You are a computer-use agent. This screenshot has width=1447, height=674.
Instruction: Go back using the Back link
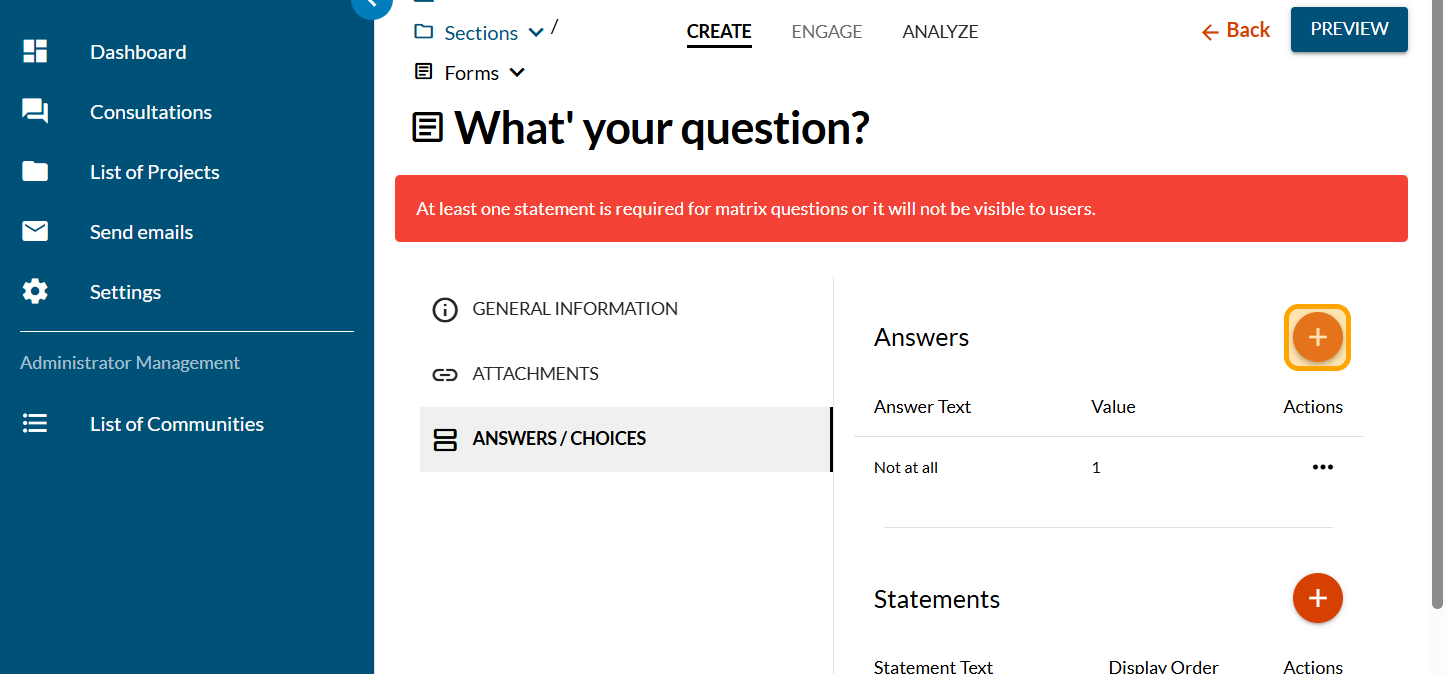(1236, 30)
